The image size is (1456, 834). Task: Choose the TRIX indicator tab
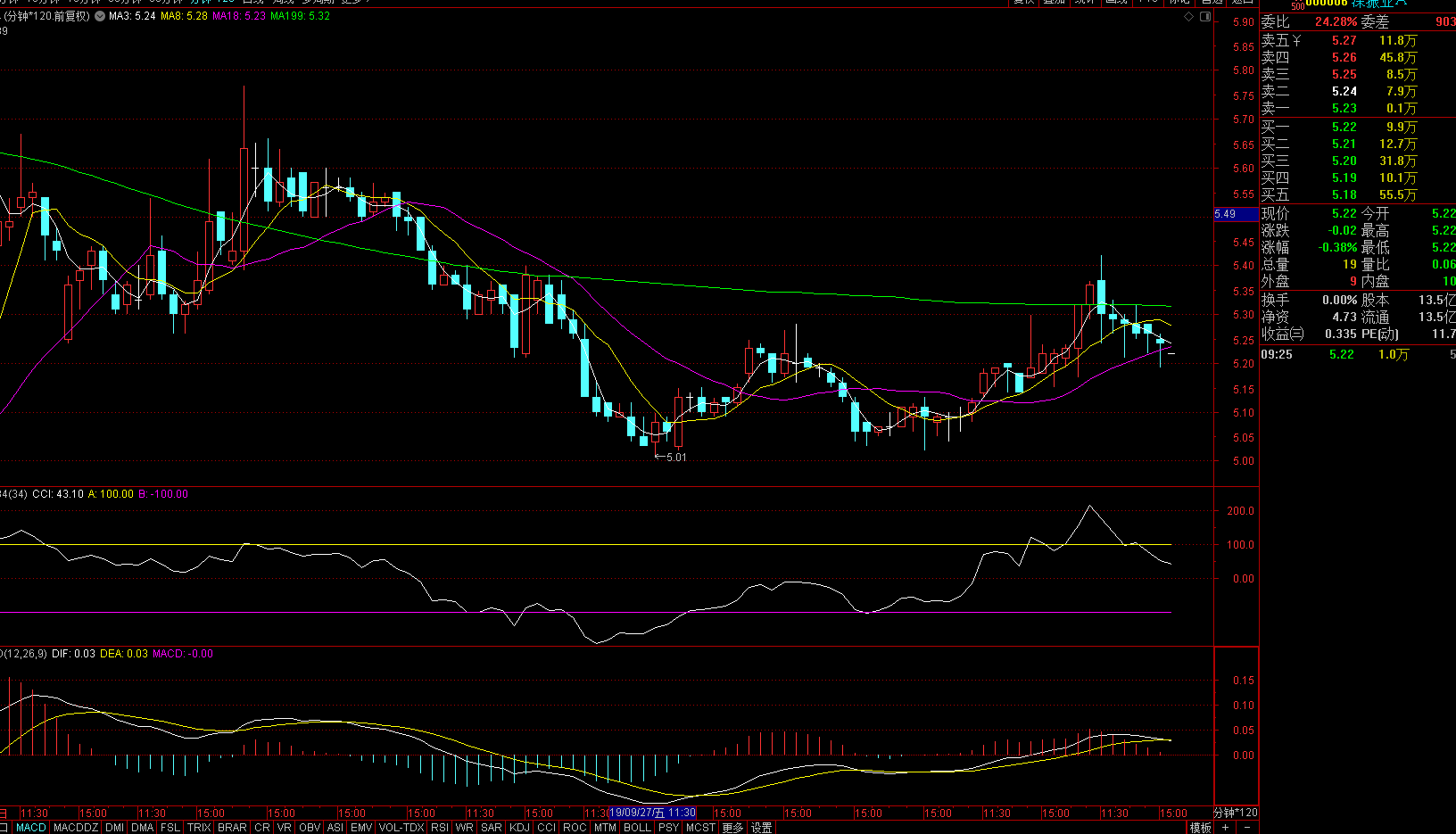[x=199, y=828]
